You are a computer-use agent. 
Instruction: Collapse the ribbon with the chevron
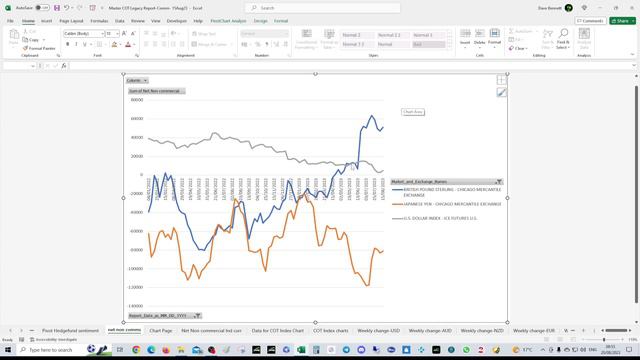pyautogui.click(x=632, y=55)
